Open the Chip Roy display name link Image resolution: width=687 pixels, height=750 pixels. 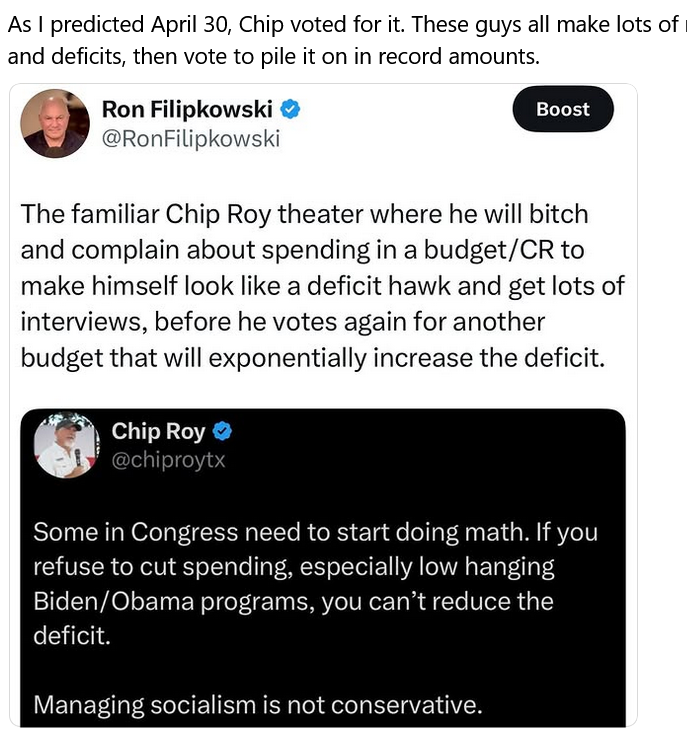tap(158, 432)
